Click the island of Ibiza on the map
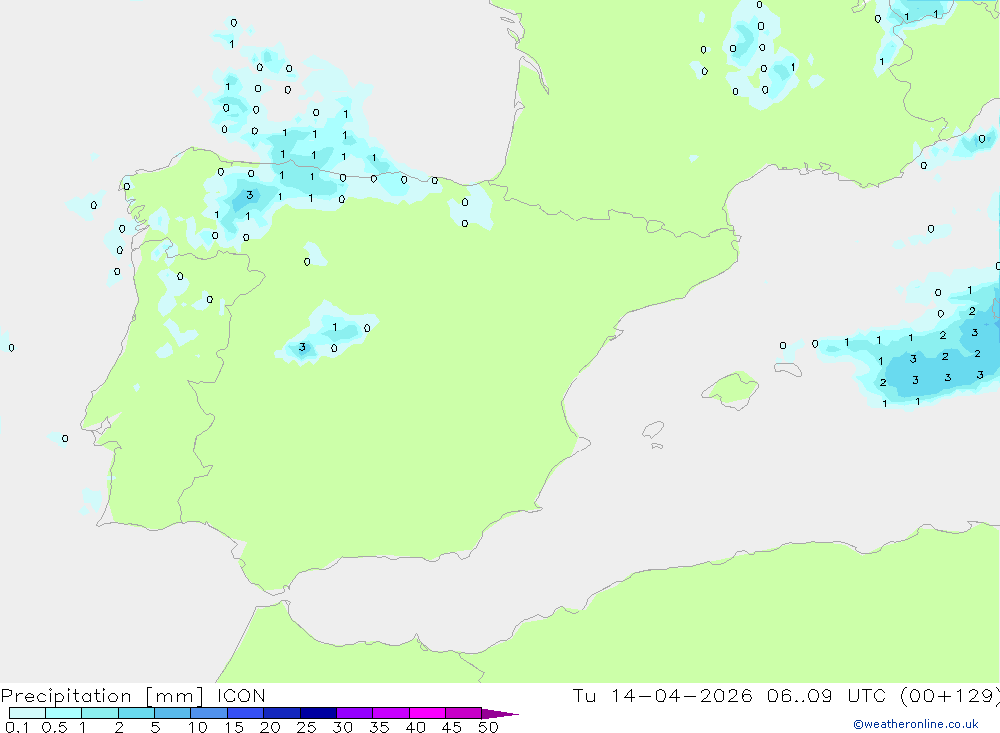This screenshot has width=1000, height=733. point(653,430)
